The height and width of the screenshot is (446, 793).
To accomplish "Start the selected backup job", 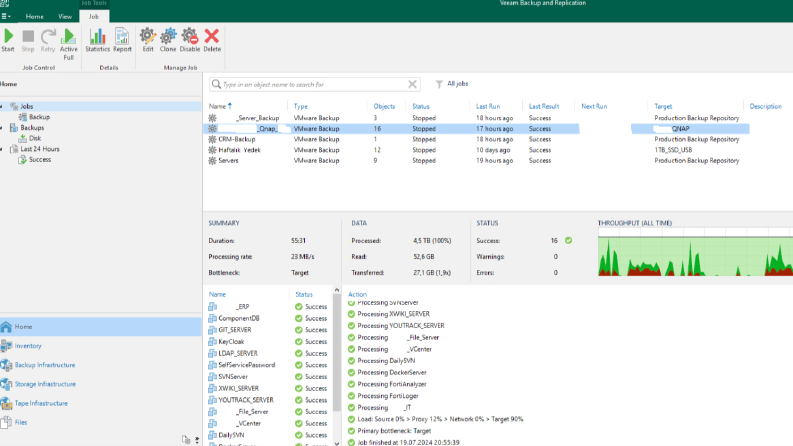I will pos(8,40).
